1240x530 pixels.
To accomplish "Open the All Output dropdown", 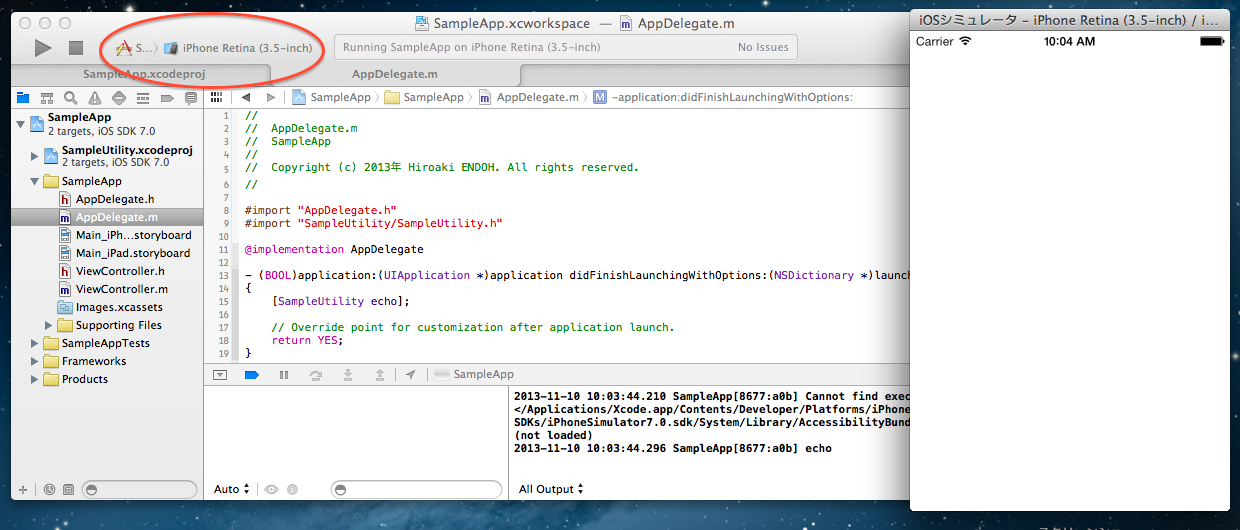I will (551, 489).
